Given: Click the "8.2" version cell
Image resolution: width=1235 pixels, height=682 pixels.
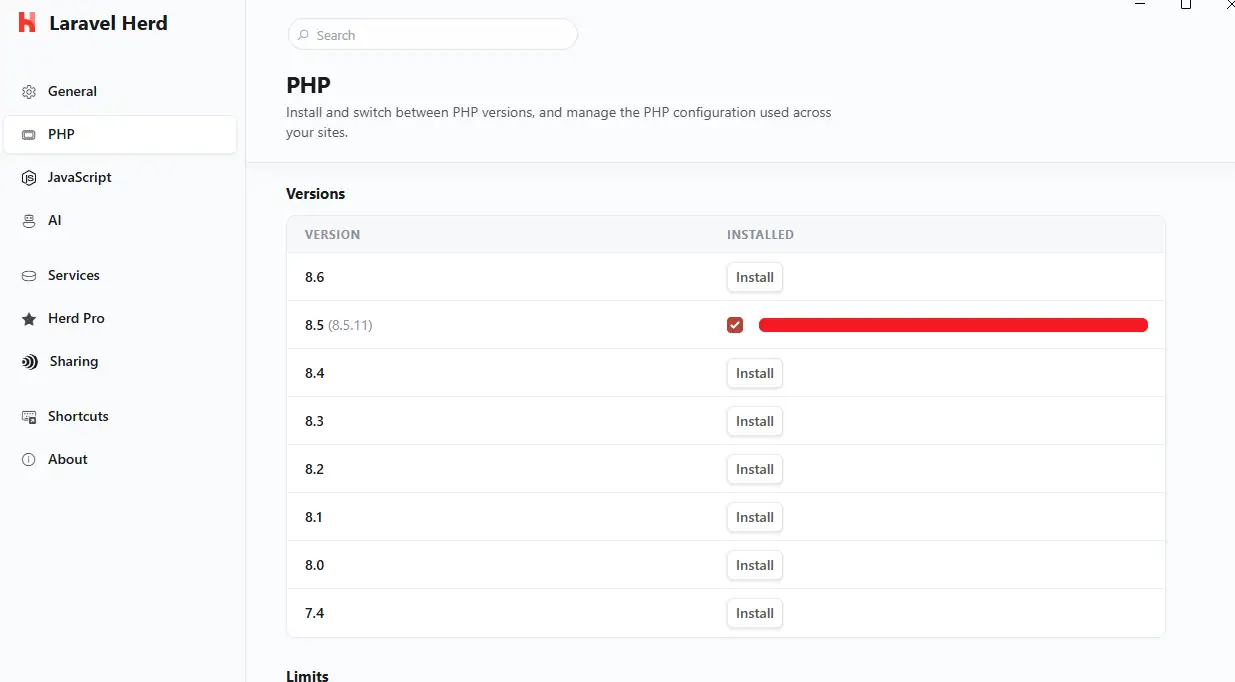Looking at the screenshot, I should (314, 469).
